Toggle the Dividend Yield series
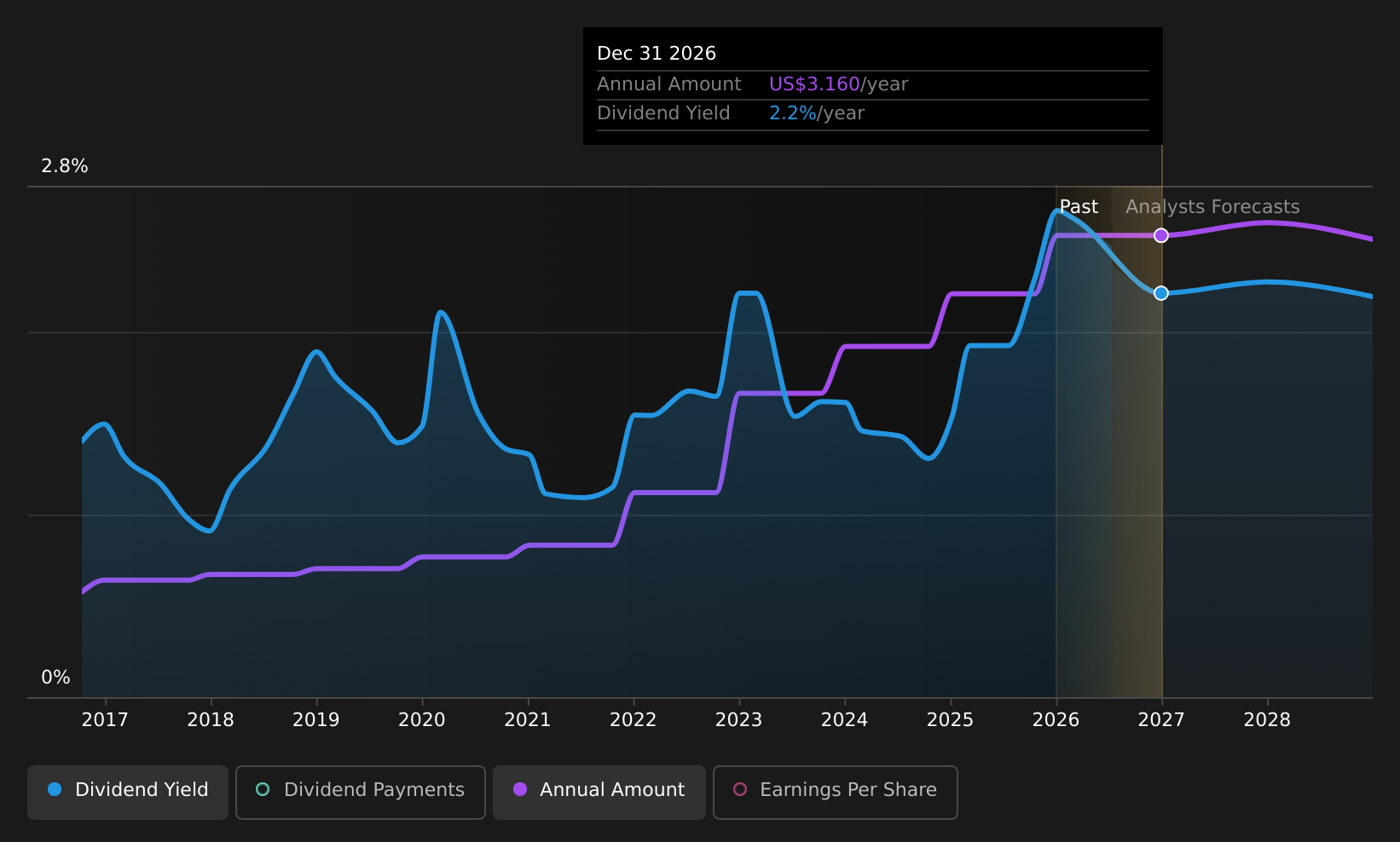This screenshot has height=842, width=1400. pyautogui.click(x=128, y=792)
